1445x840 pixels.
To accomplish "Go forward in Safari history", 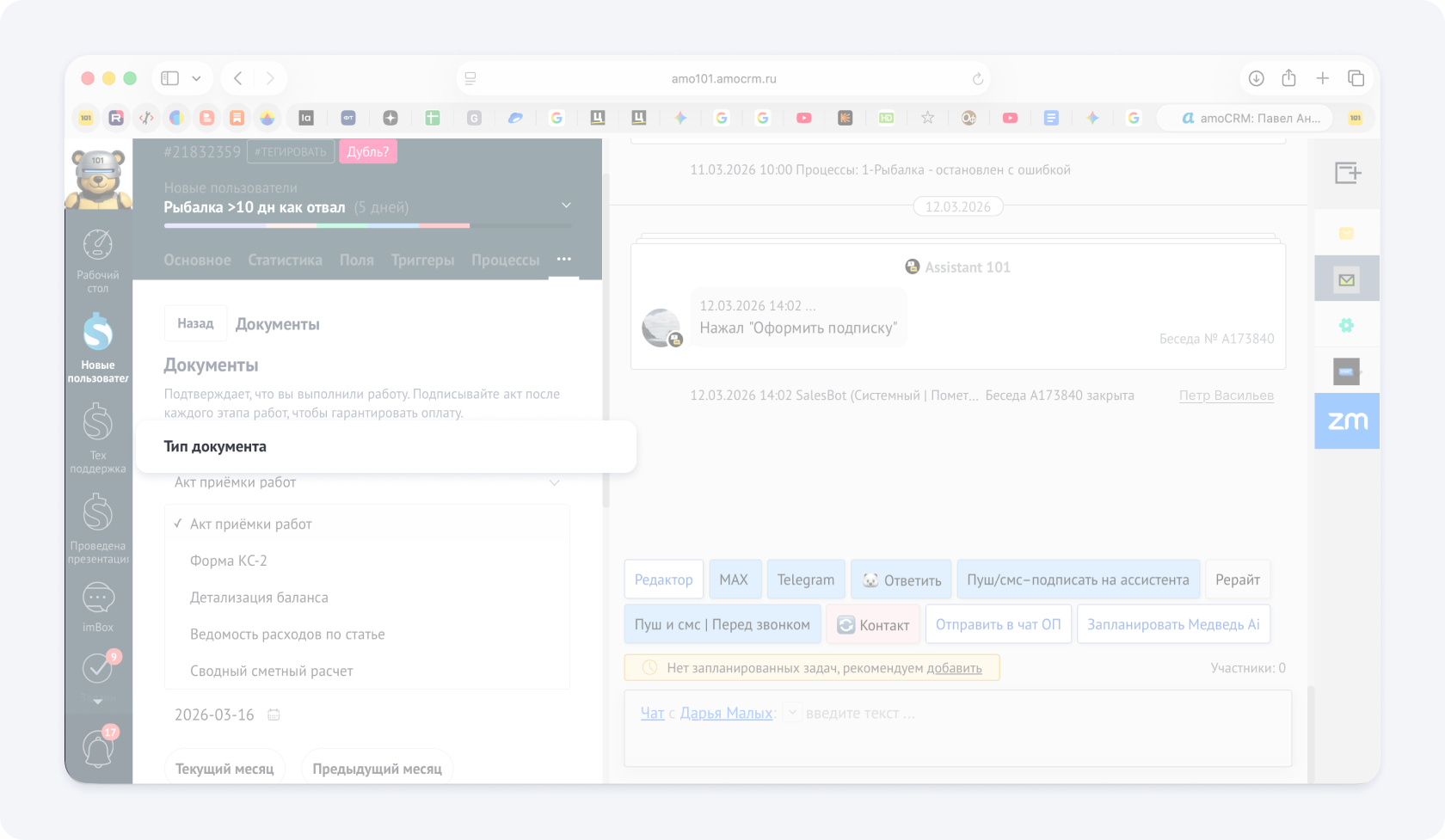I will click(270, 78).
